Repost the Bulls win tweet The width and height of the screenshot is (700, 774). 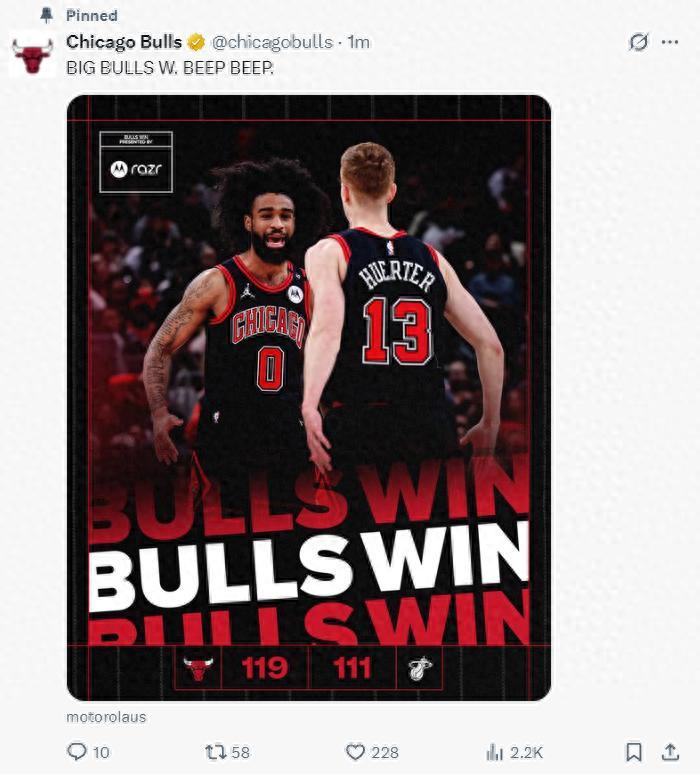pyautogui.click(x=216, y=752)
